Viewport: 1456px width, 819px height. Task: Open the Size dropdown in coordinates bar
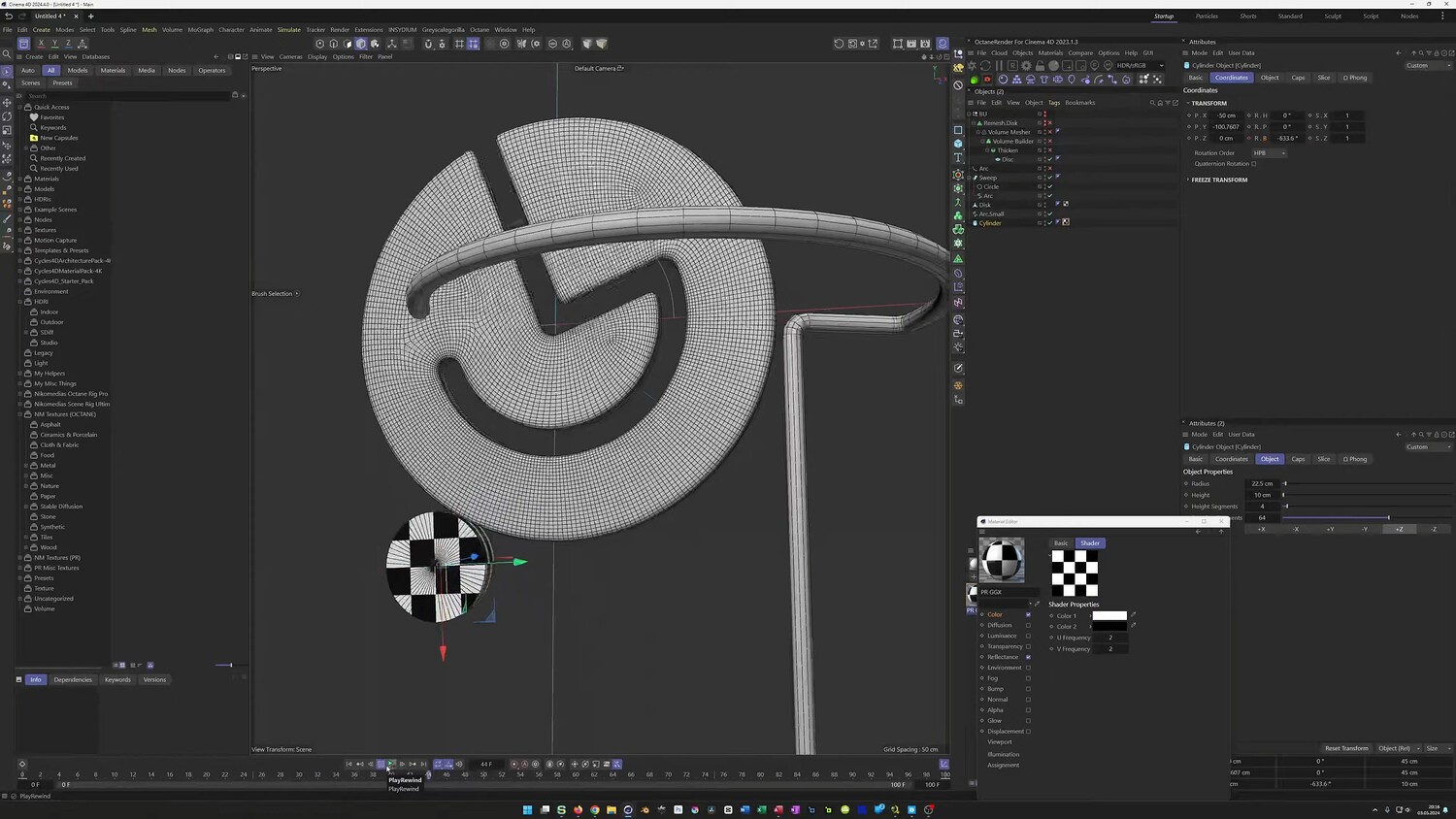pos(1437,748)
